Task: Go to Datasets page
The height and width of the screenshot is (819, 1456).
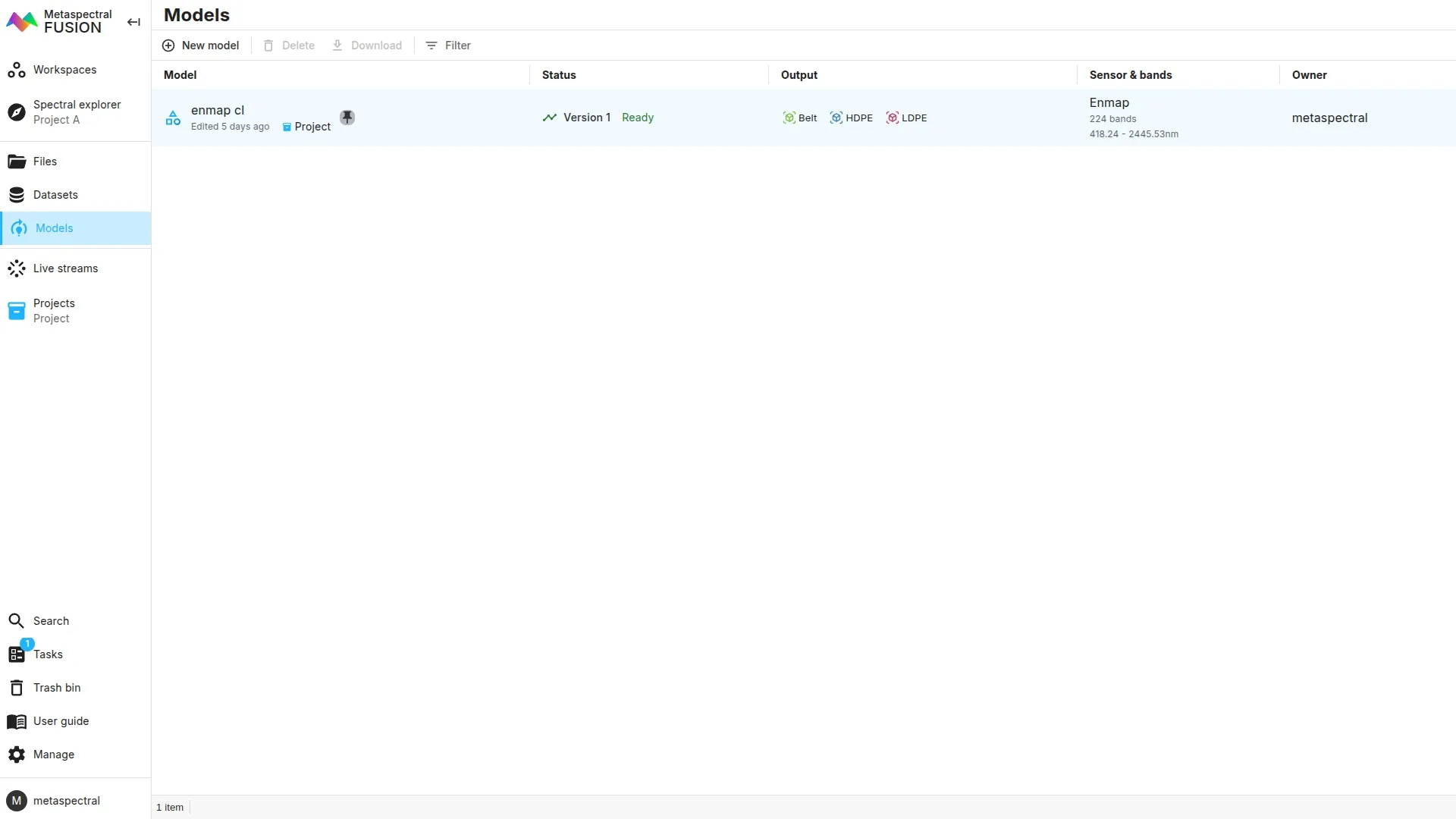Action: point(55,195)
